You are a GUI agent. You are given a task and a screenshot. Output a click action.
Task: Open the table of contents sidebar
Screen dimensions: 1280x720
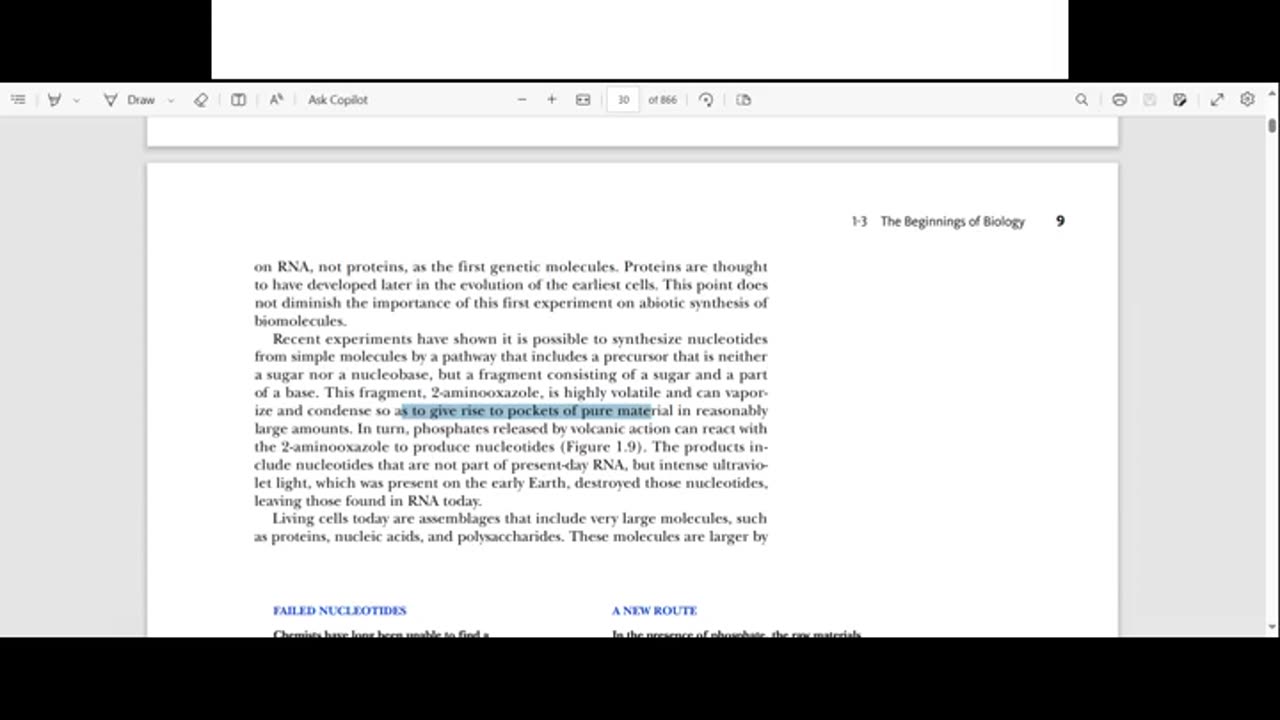(x=18, y=100)
